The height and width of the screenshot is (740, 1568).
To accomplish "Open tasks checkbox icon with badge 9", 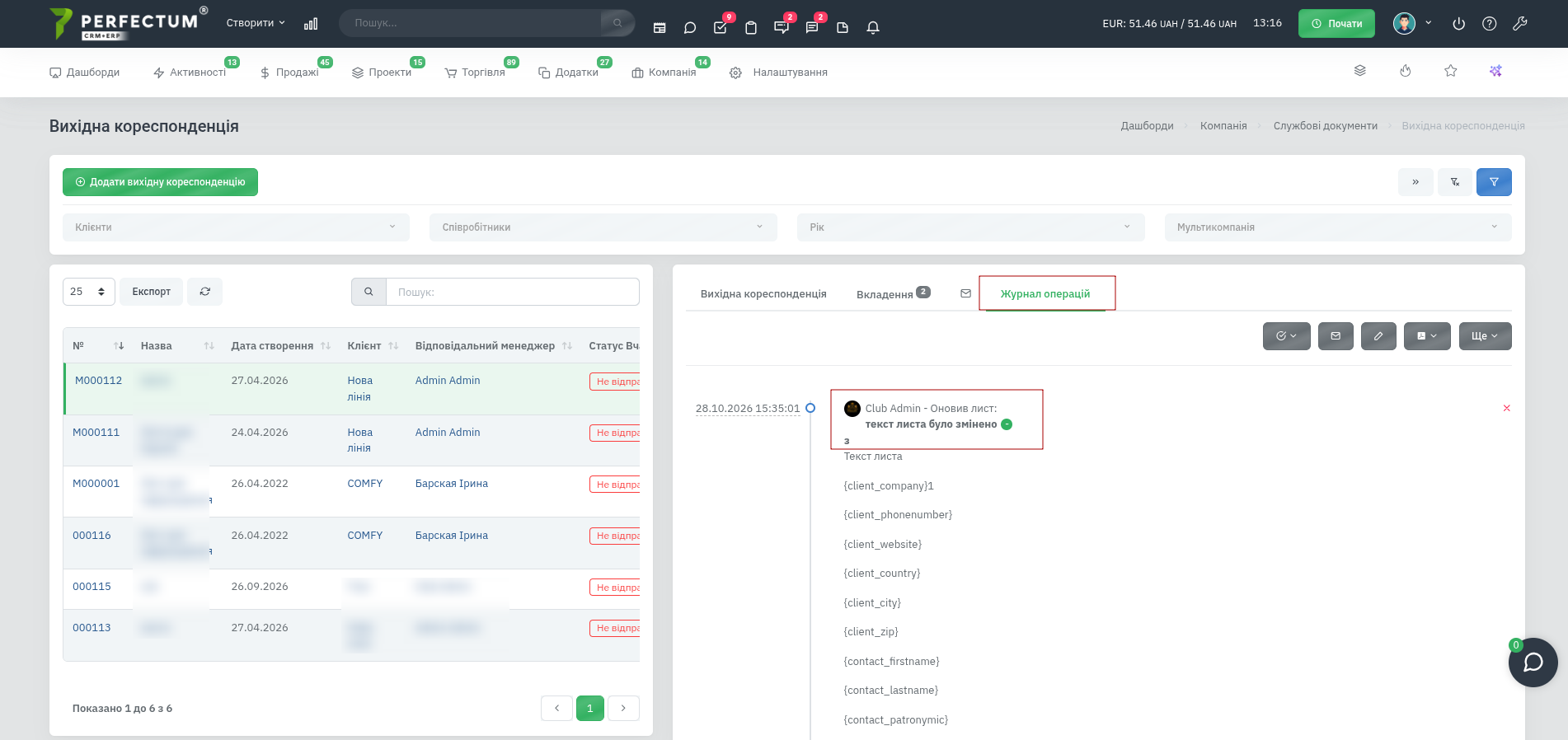I will pyautogui.click(x=721, y=27).
